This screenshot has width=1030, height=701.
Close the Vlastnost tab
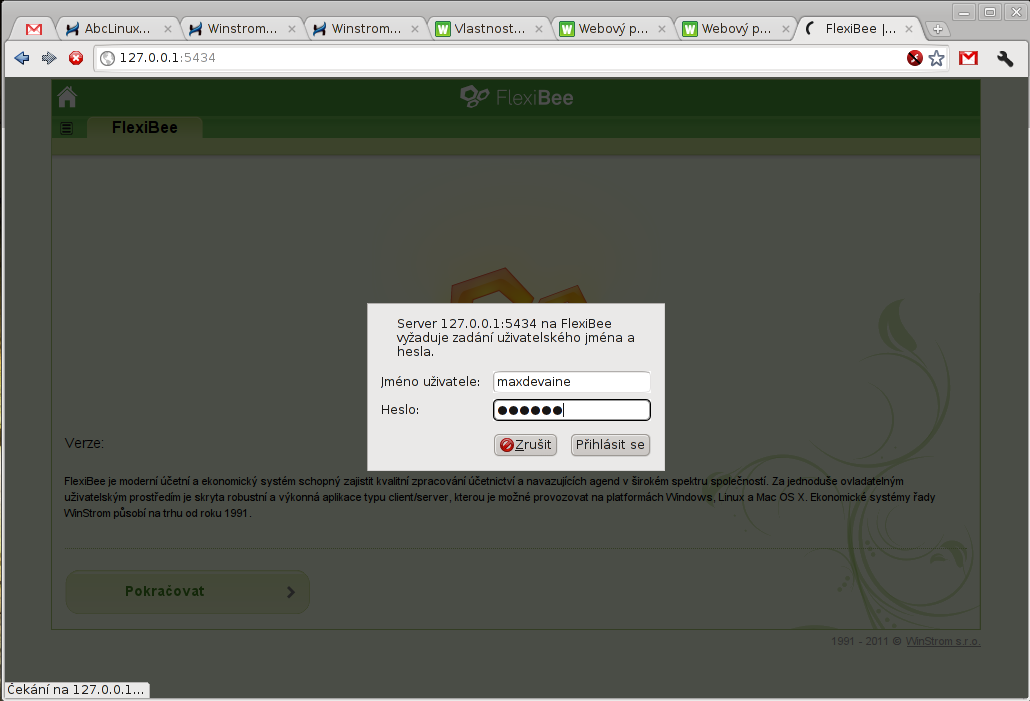[539, 29]
